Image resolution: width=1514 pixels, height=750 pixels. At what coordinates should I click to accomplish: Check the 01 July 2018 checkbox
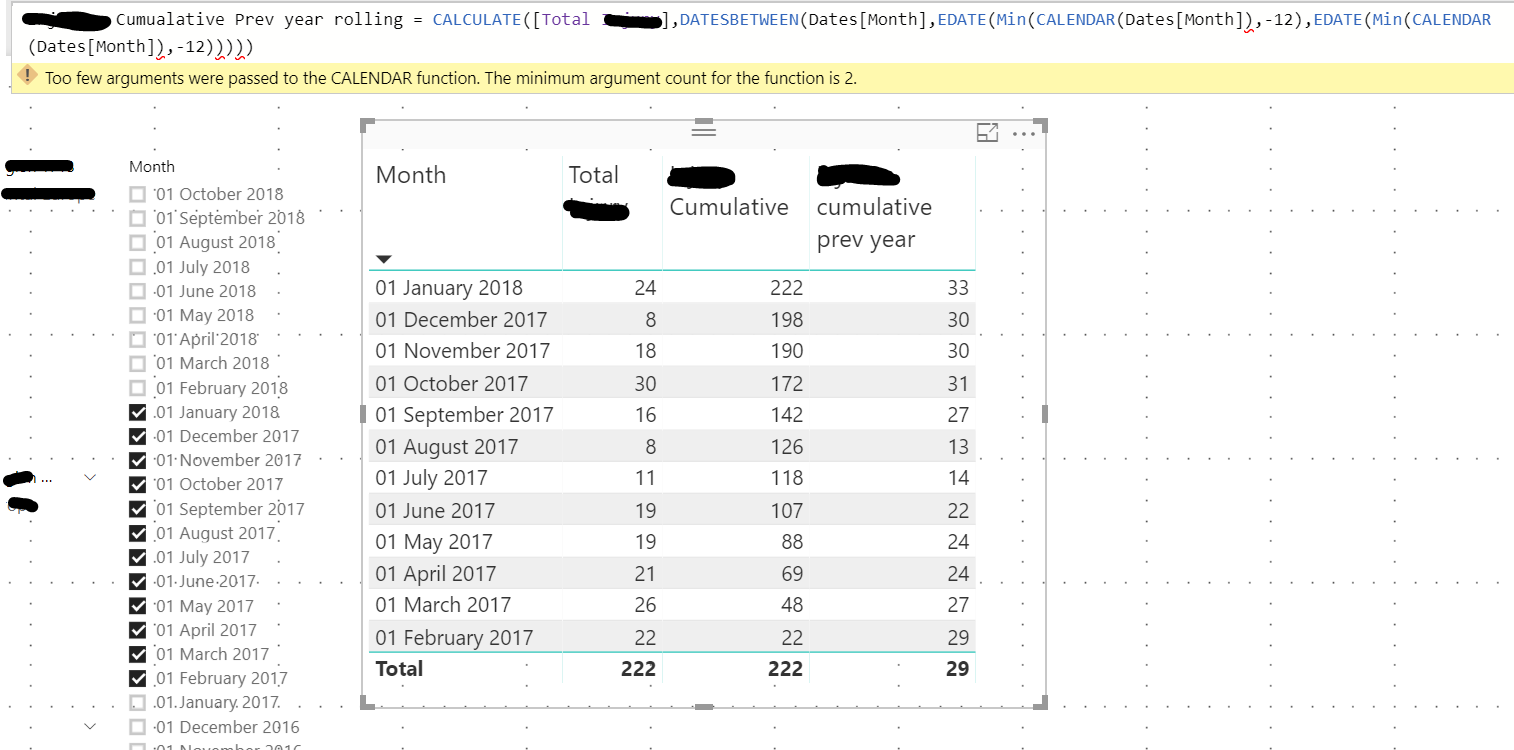pyautogui.click(x=138, y=267)
